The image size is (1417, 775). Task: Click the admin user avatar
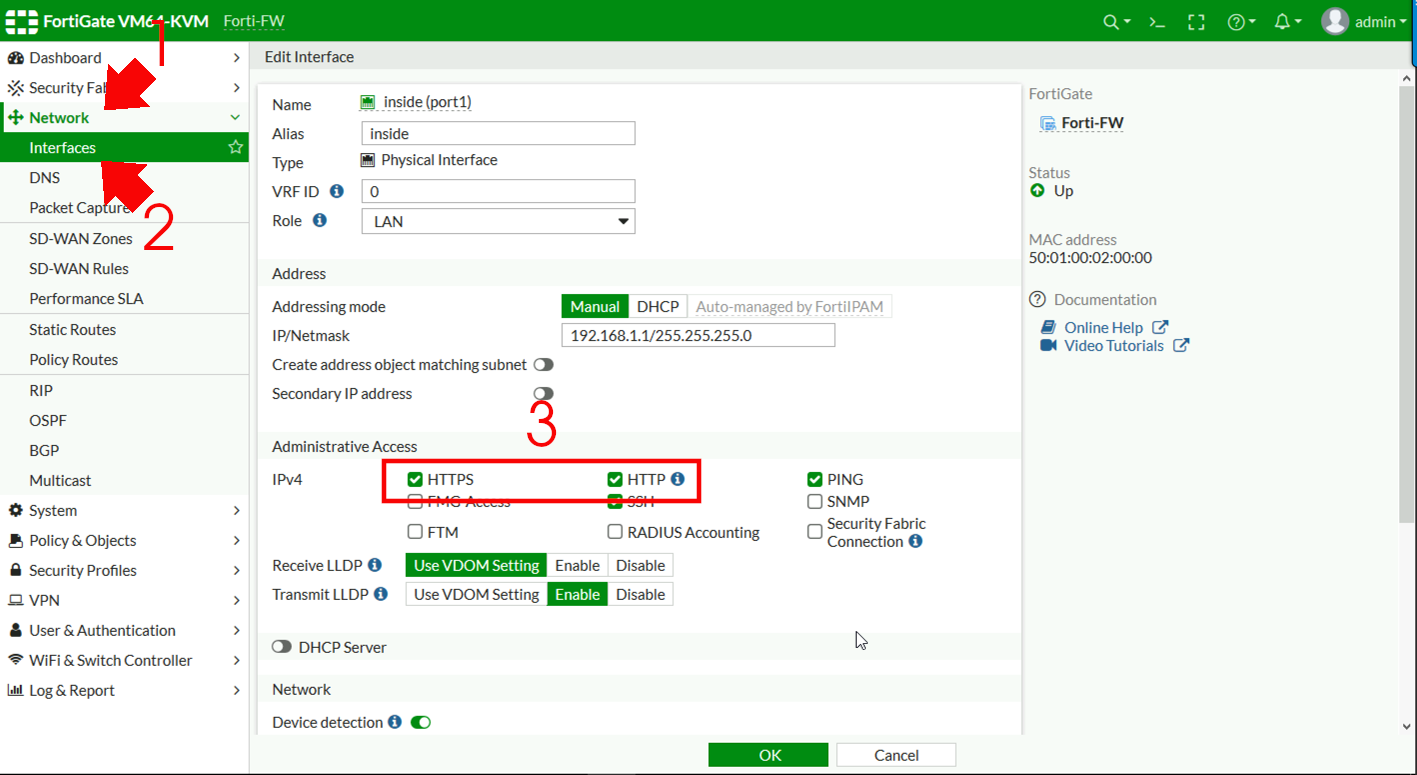click(1335, 21)
